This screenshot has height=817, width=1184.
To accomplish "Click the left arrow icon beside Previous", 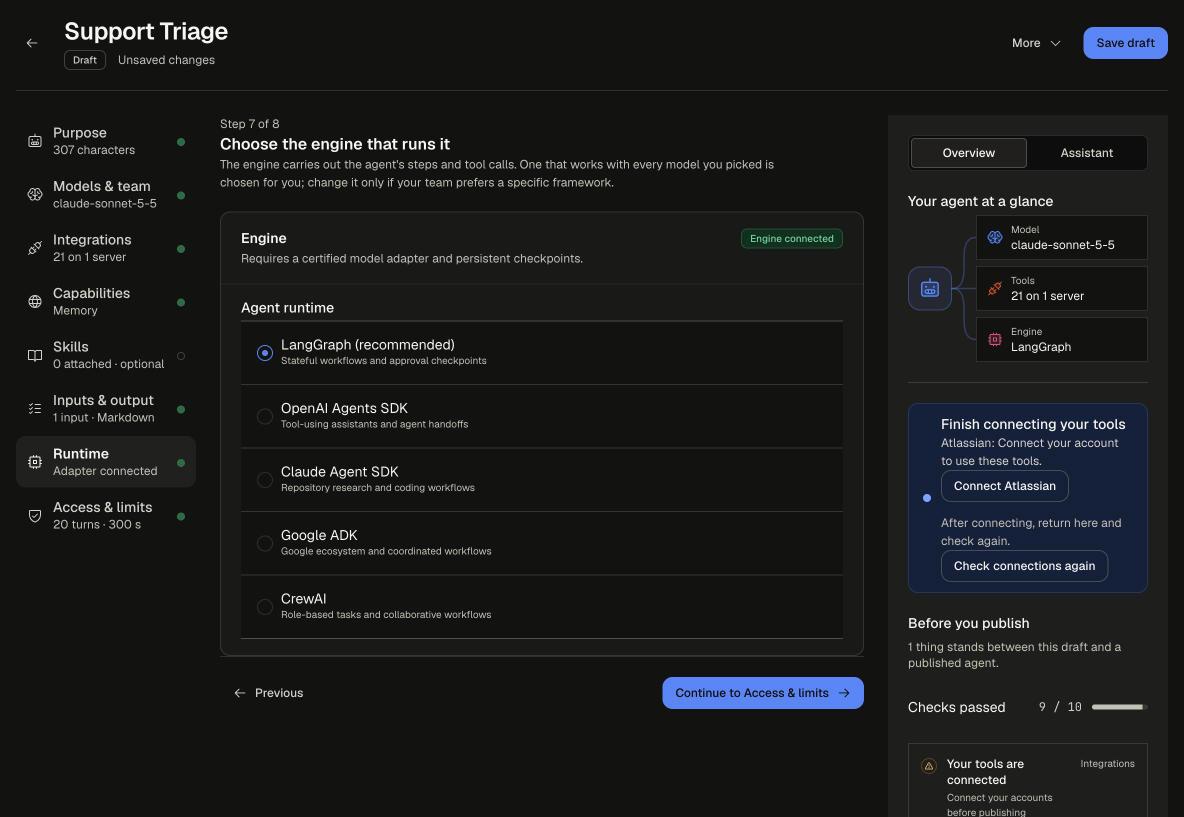I will pos(240,693).
